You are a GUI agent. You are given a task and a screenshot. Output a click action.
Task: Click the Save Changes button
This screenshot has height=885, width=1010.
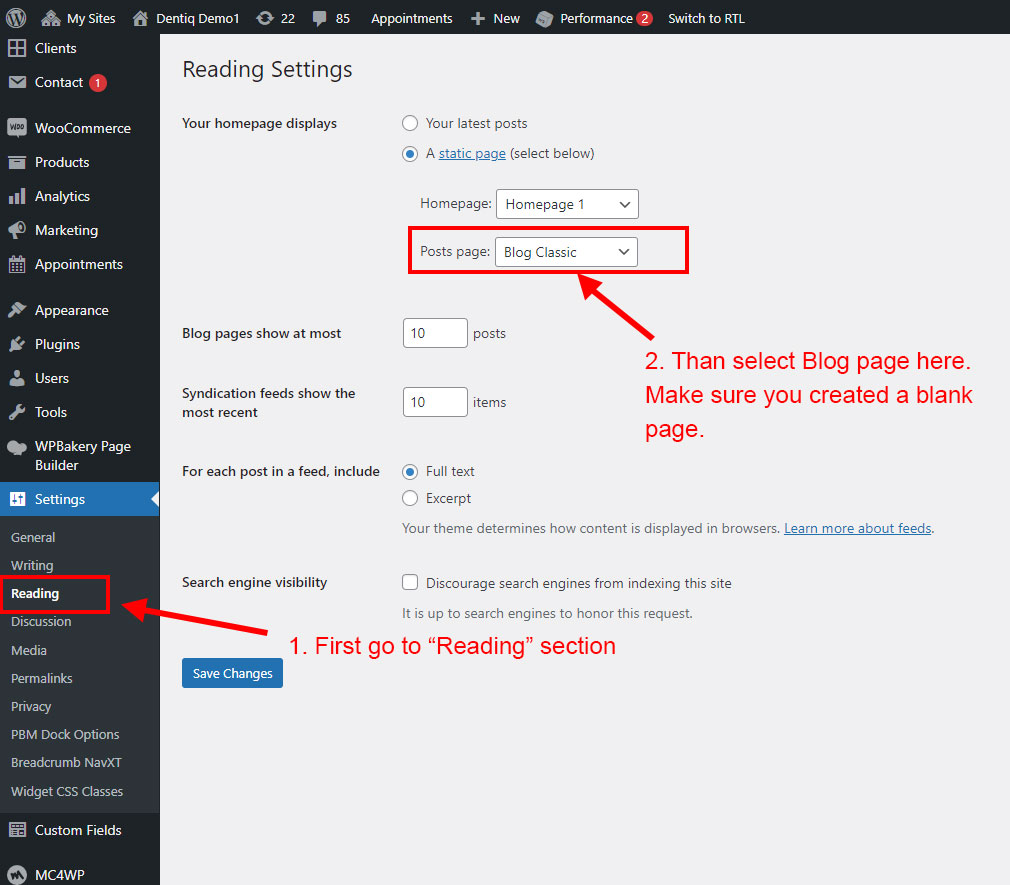click(x=232, y=673)
